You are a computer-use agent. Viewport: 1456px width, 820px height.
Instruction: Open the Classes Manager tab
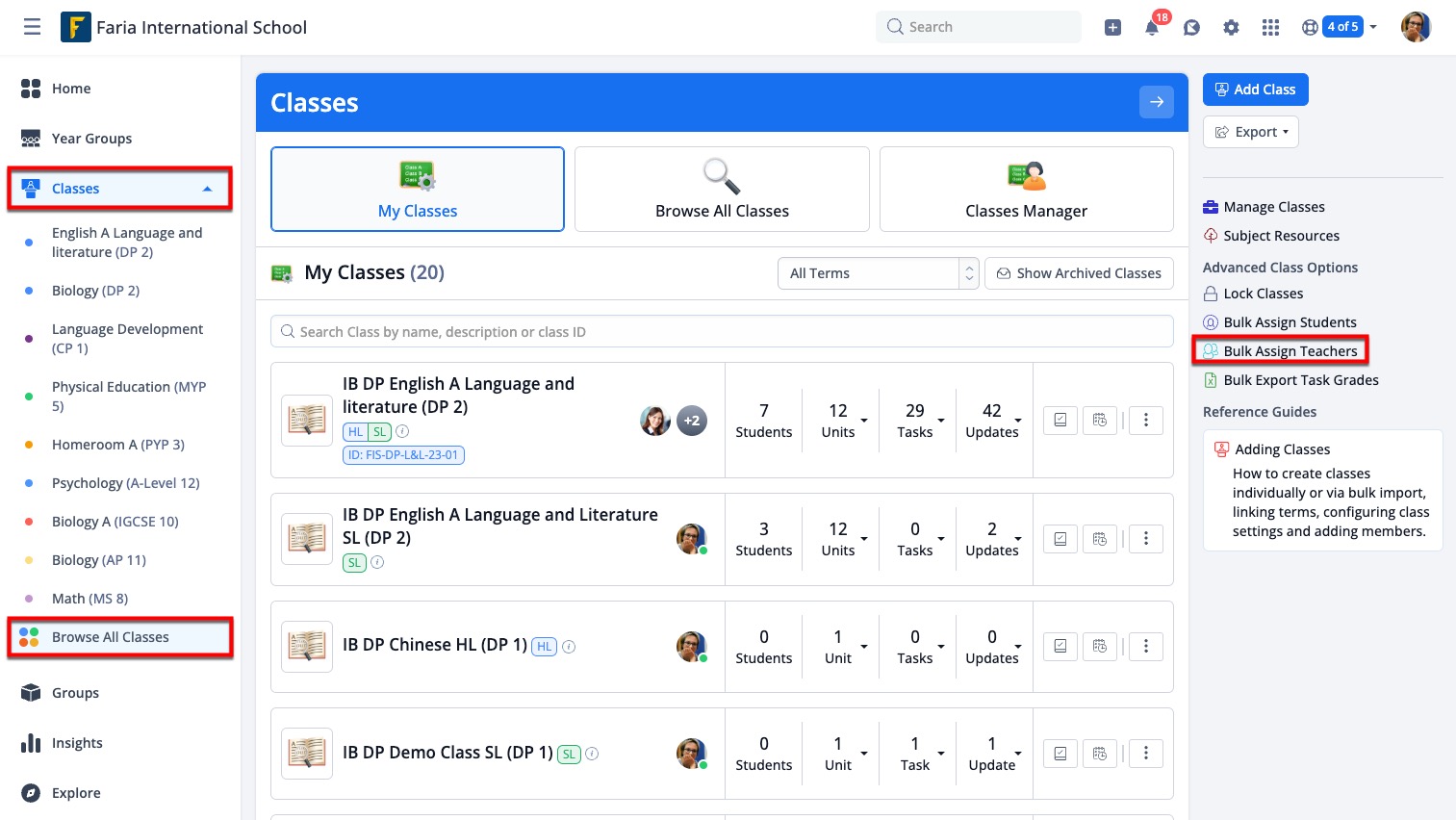pos(1026,190)
